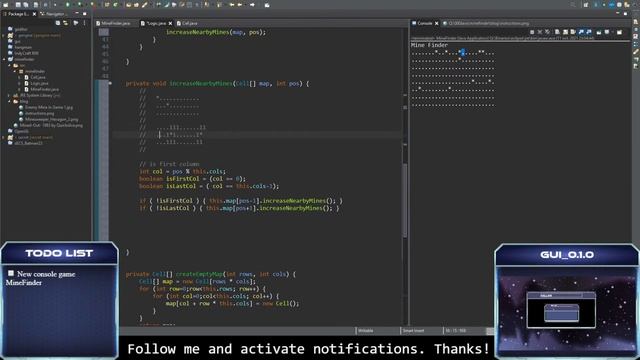Viewport: 640px width, 360px height.
Task: Toggle Word Wrap in Console toolbar
Action: coord(573,32)
